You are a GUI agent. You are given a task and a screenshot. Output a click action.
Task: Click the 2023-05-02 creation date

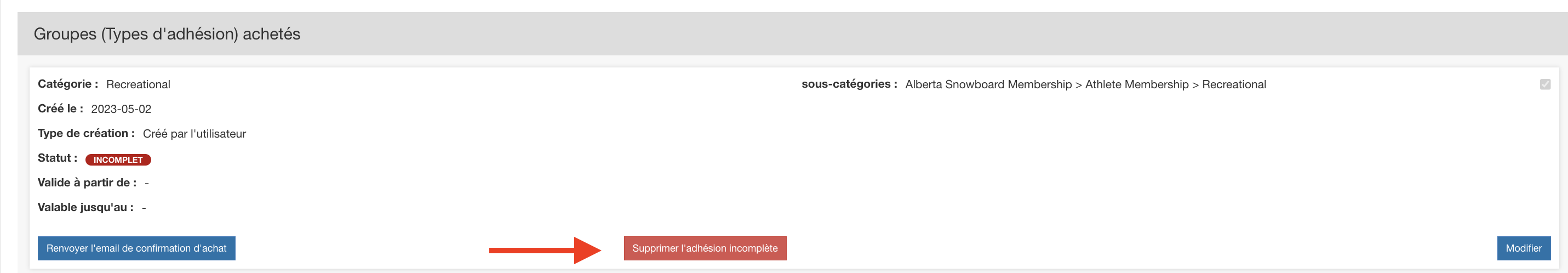coord(121,109)
